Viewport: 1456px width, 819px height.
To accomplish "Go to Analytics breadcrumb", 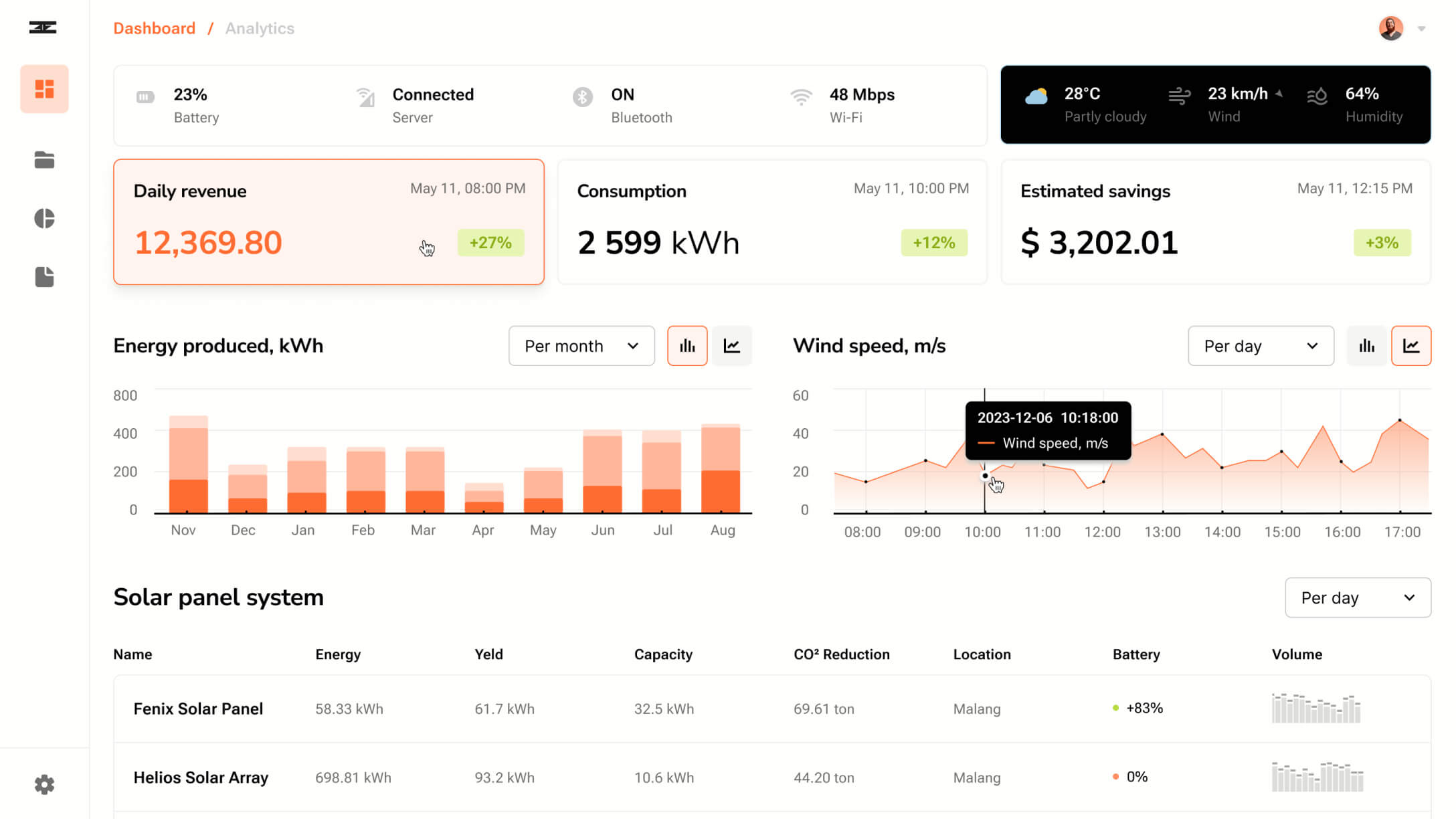I will 260,28.
